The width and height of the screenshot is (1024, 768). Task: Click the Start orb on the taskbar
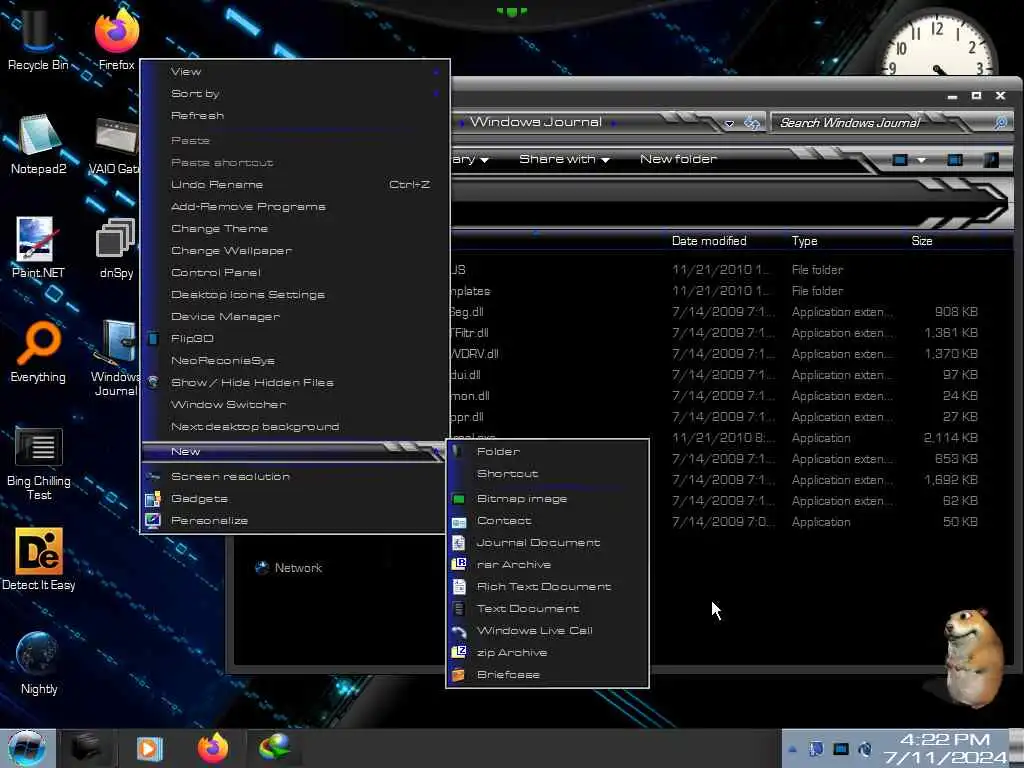[26, 748]
